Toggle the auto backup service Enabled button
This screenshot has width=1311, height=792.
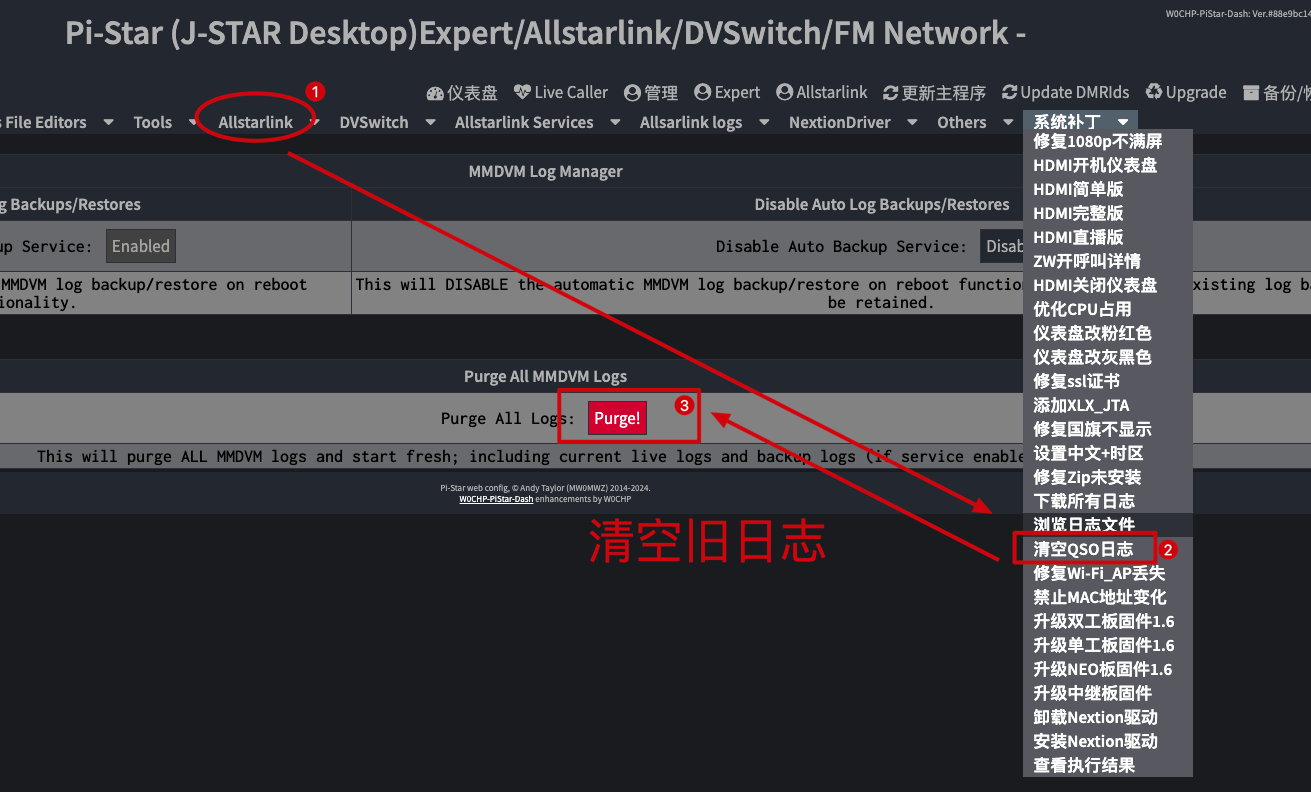[x=140, y=246]
